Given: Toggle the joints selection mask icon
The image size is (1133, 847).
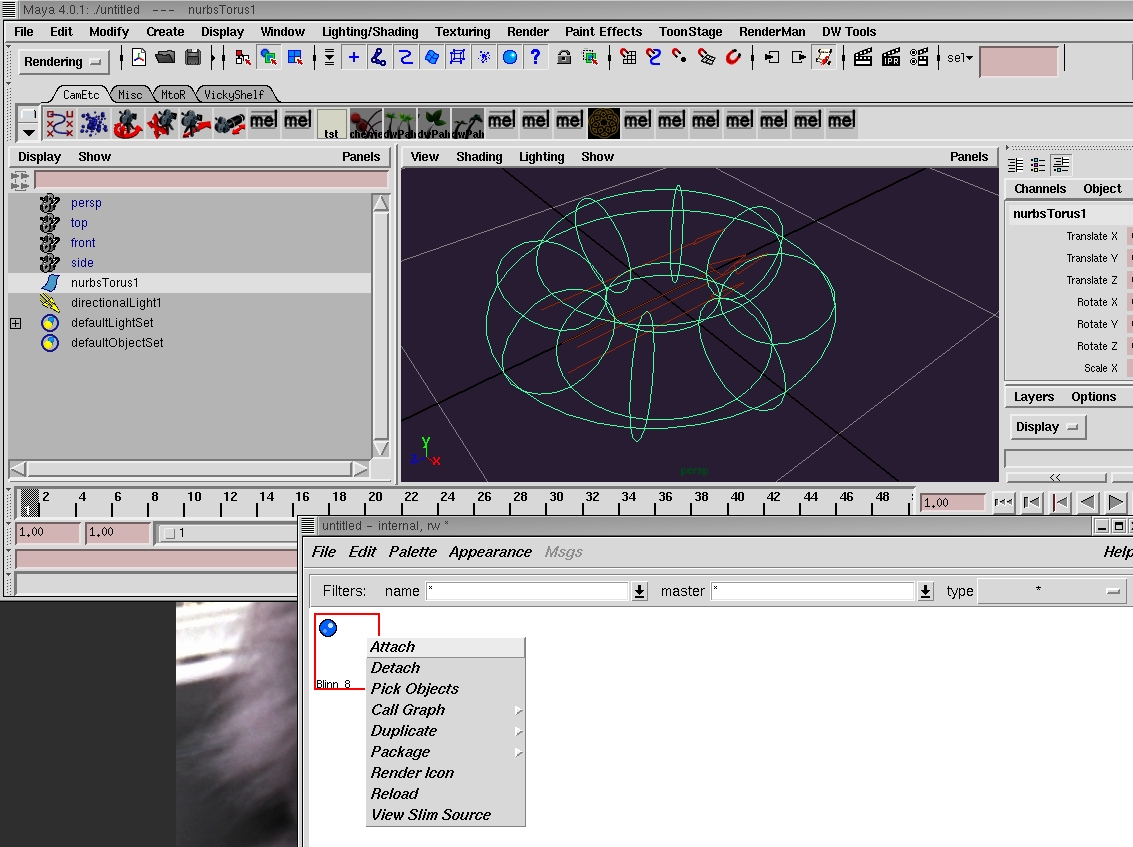Looking at the screenshot, I should 379,57.
